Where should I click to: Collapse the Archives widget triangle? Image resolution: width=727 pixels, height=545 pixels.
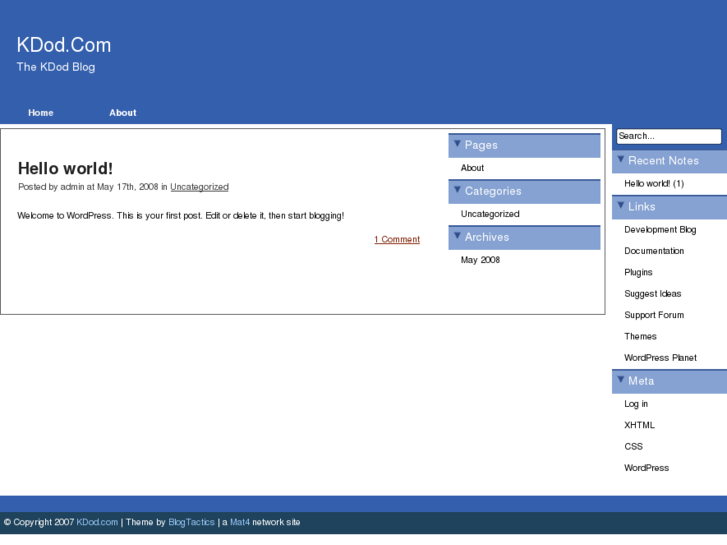[x=457, y=236]
